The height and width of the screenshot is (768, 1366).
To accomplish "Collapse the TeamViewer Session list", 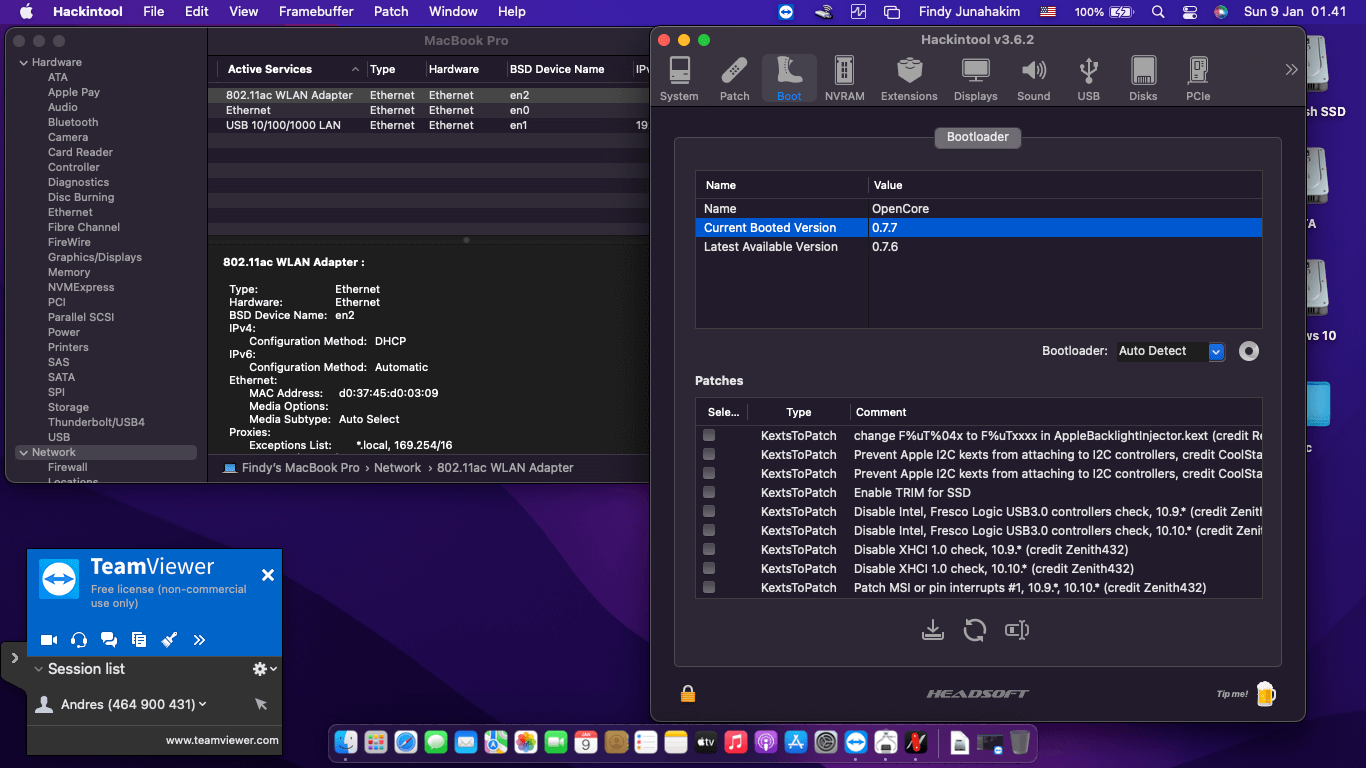I will (39, 669).
